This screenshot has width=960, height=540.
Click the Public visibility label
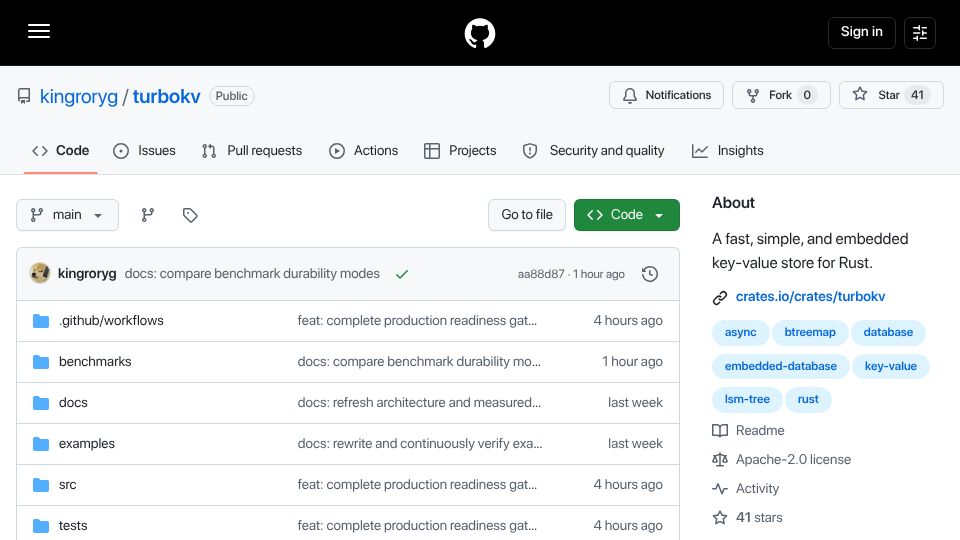click(x=231, y=96)
